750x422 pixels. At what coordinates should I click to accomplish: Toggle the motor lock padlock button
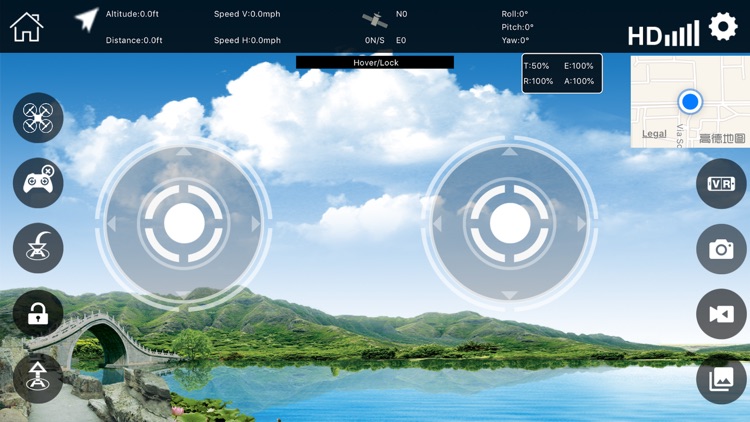[x=38, y=313]
